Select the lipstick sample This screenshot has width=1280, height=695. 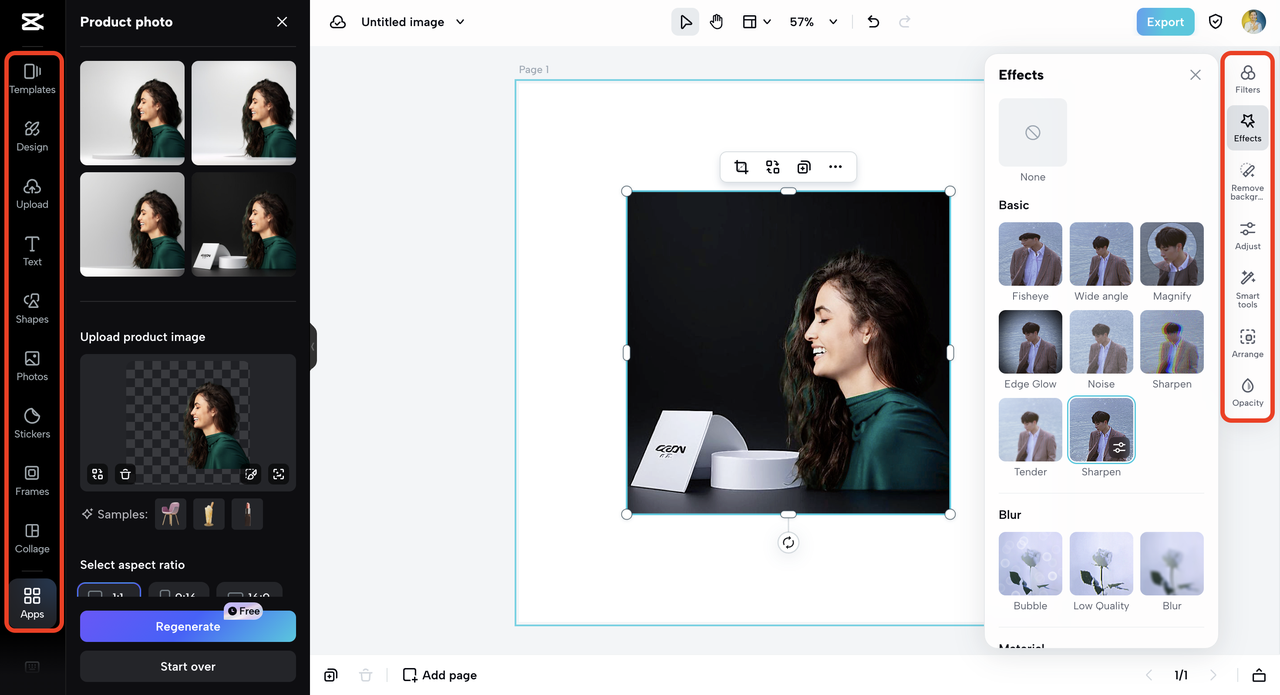click(x=247, y=514)
